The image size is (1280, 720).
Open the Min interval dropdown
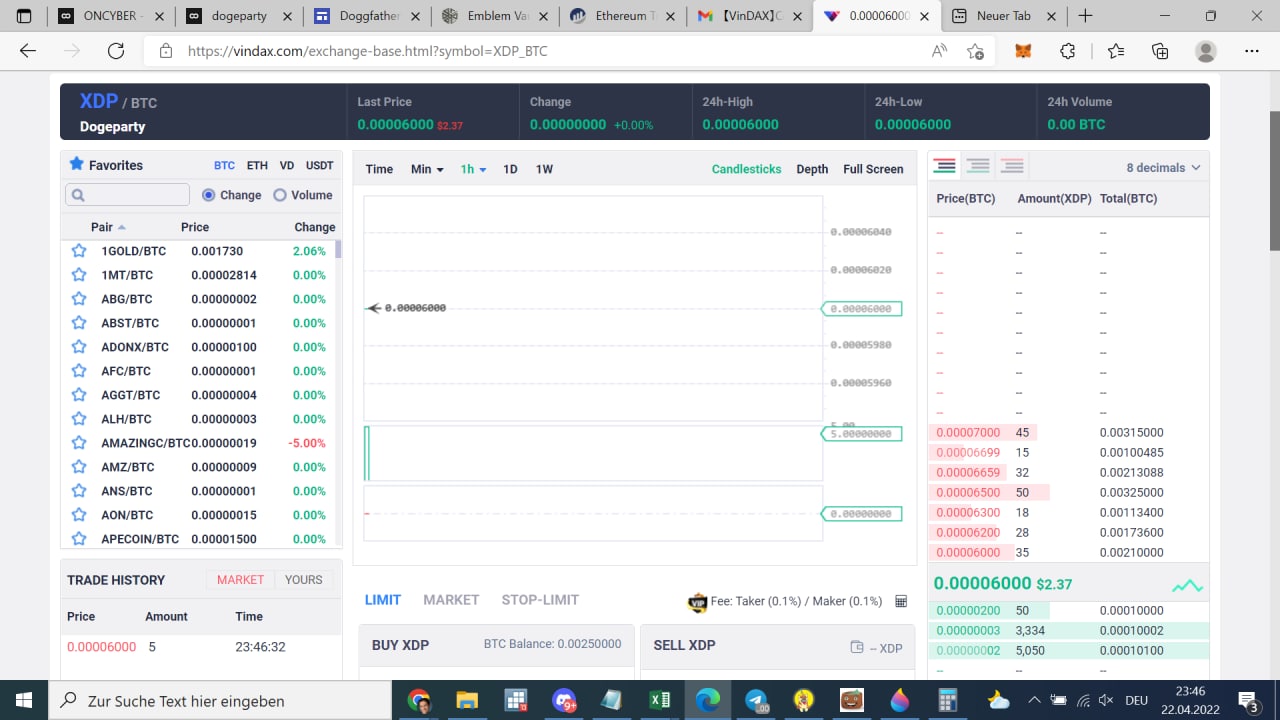click(427, 169)
